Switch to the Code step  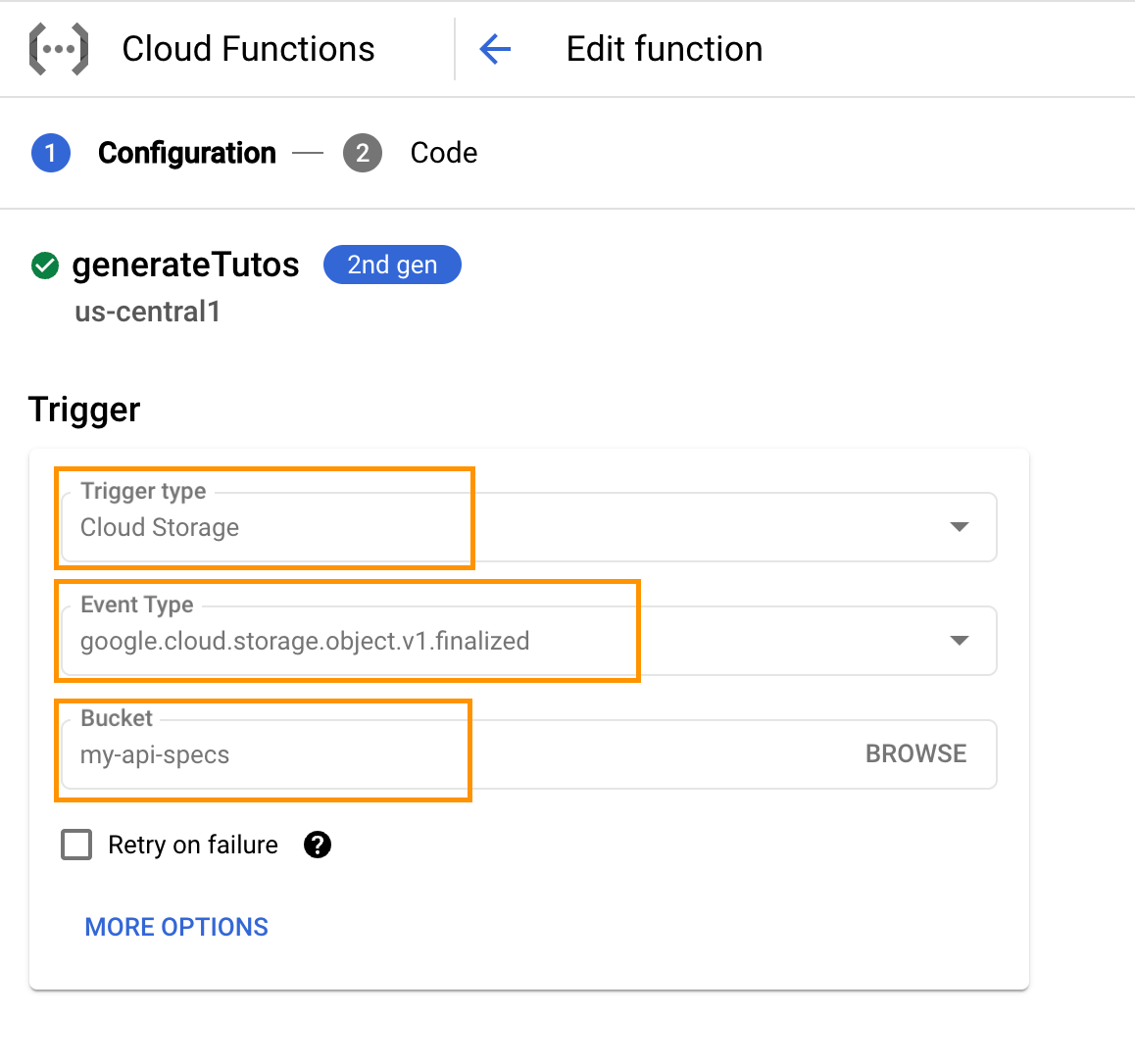coord(444,153)
